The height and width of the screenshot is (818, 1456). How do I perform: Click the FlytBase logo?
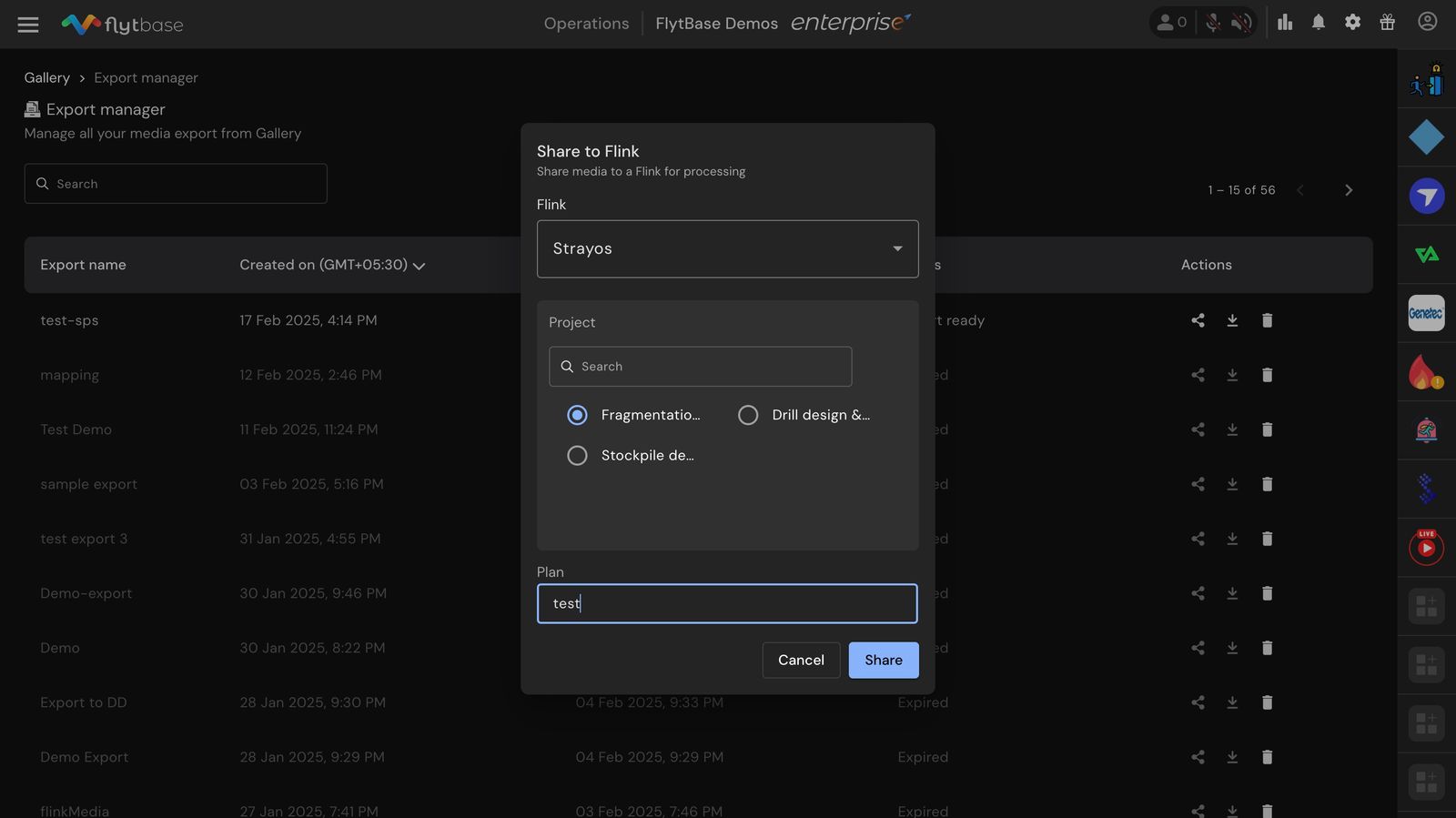(x=122, y=25)
